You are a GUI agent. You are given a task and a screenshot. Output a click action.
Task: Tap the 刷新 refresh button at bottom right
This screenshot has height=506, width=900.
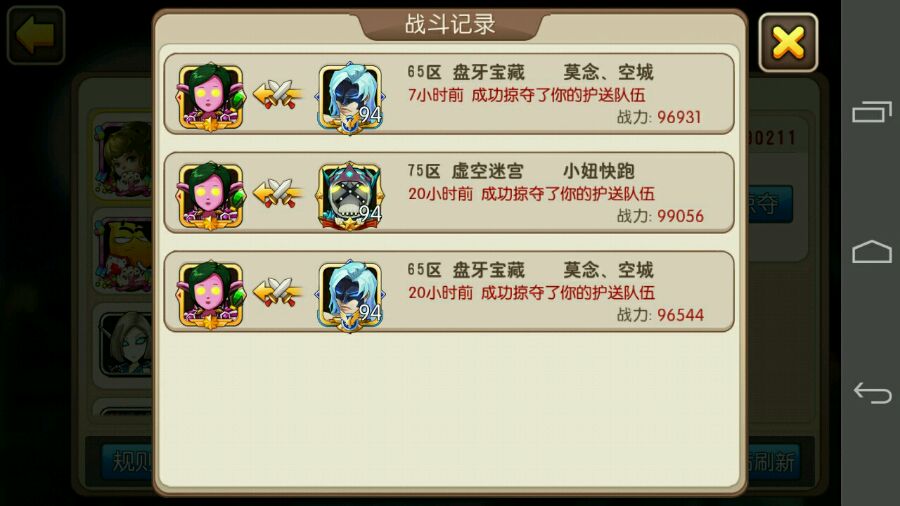[773, 462]
